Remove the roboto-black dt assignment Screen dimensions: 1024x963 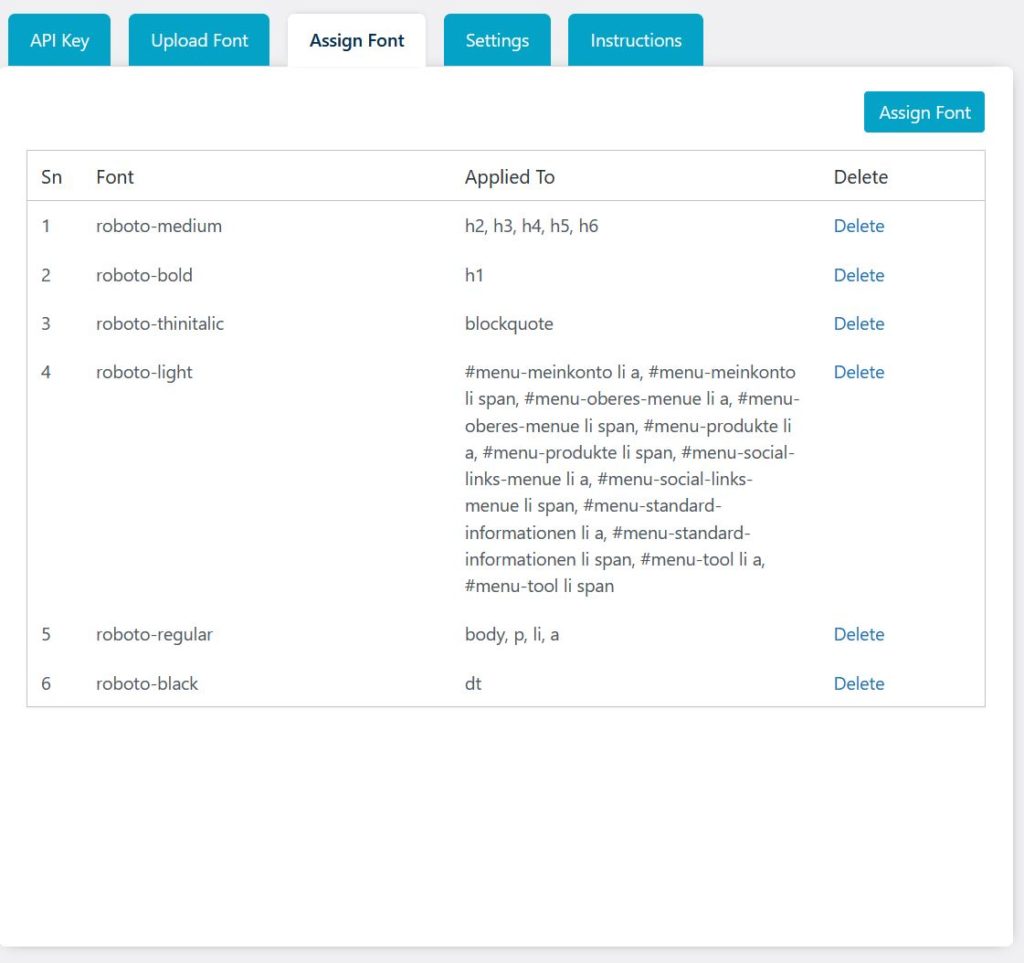pyautogui.click(x=858, y=684)
